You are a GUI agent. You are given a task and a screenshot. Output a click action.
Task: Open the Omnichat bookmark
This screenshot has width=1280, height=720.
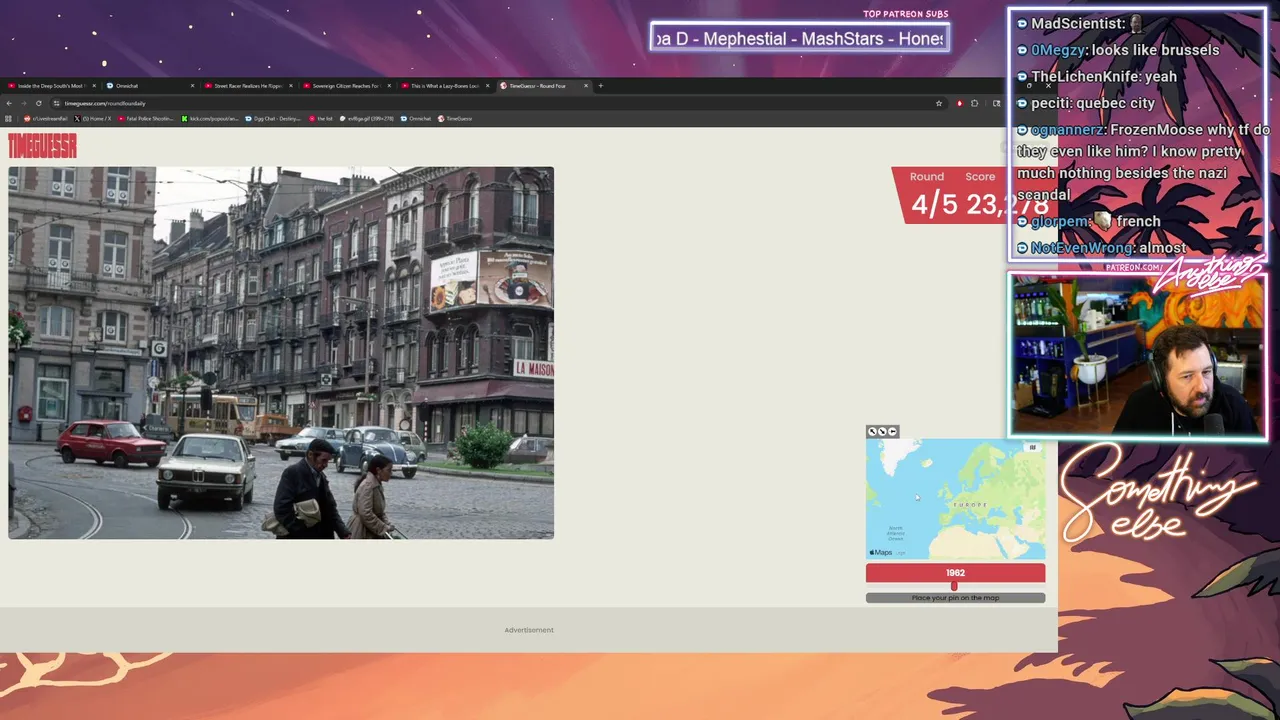tap(415, 119)
